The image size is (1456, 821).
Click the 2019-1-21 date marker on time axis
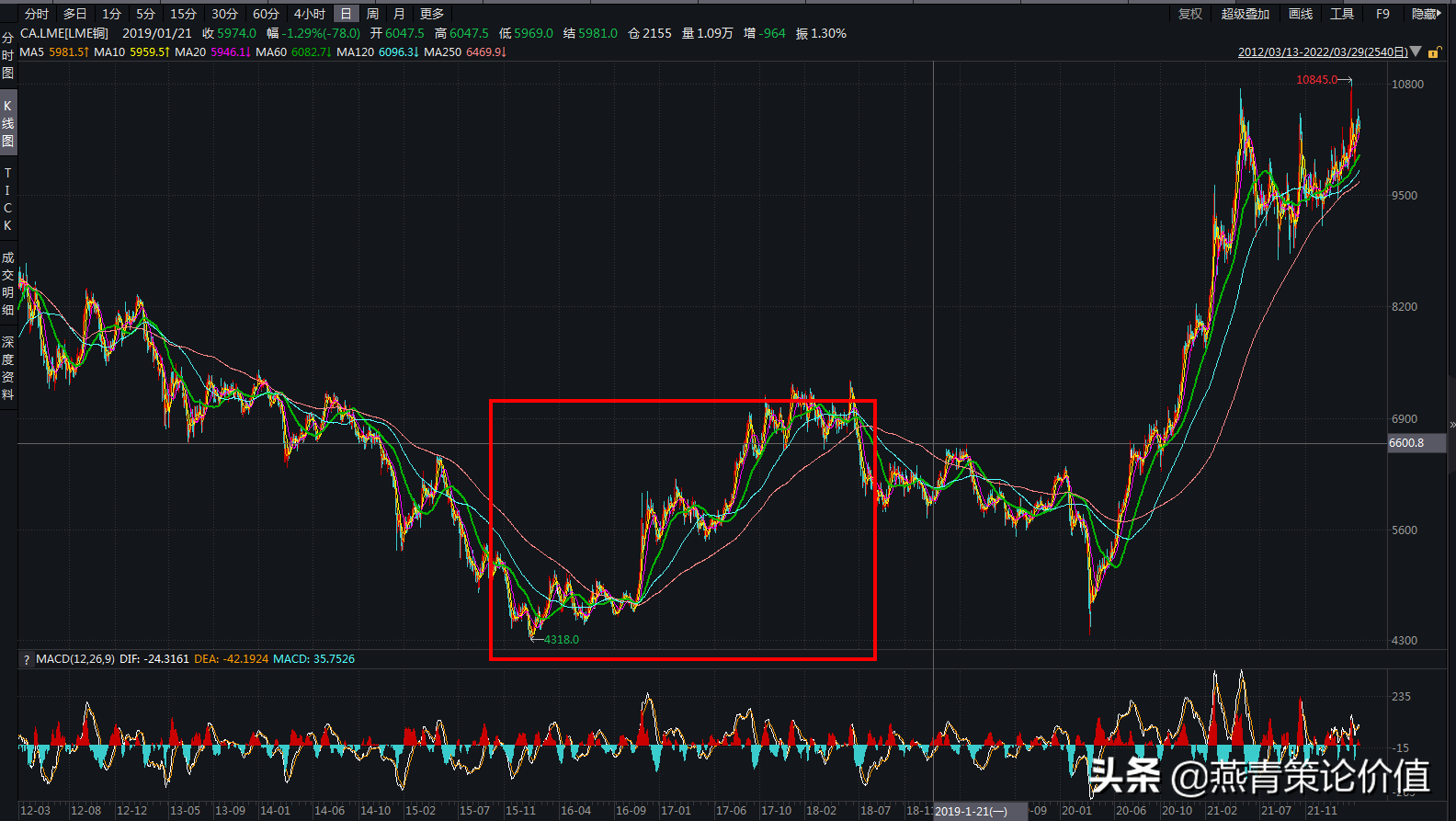(x=971, y=811)
